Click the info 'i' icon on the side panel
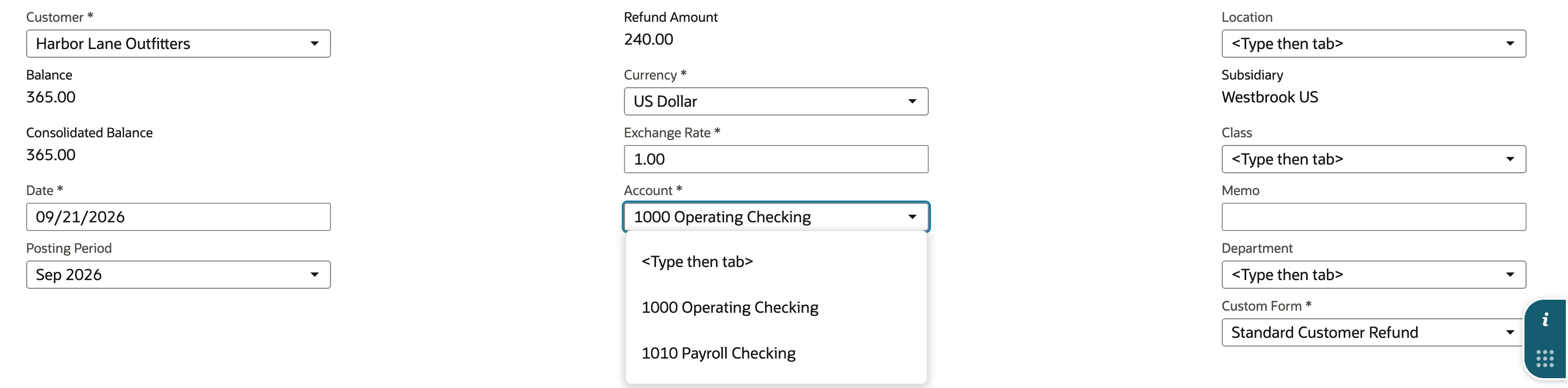The image size is (1568, 388). pos(1545,320)
